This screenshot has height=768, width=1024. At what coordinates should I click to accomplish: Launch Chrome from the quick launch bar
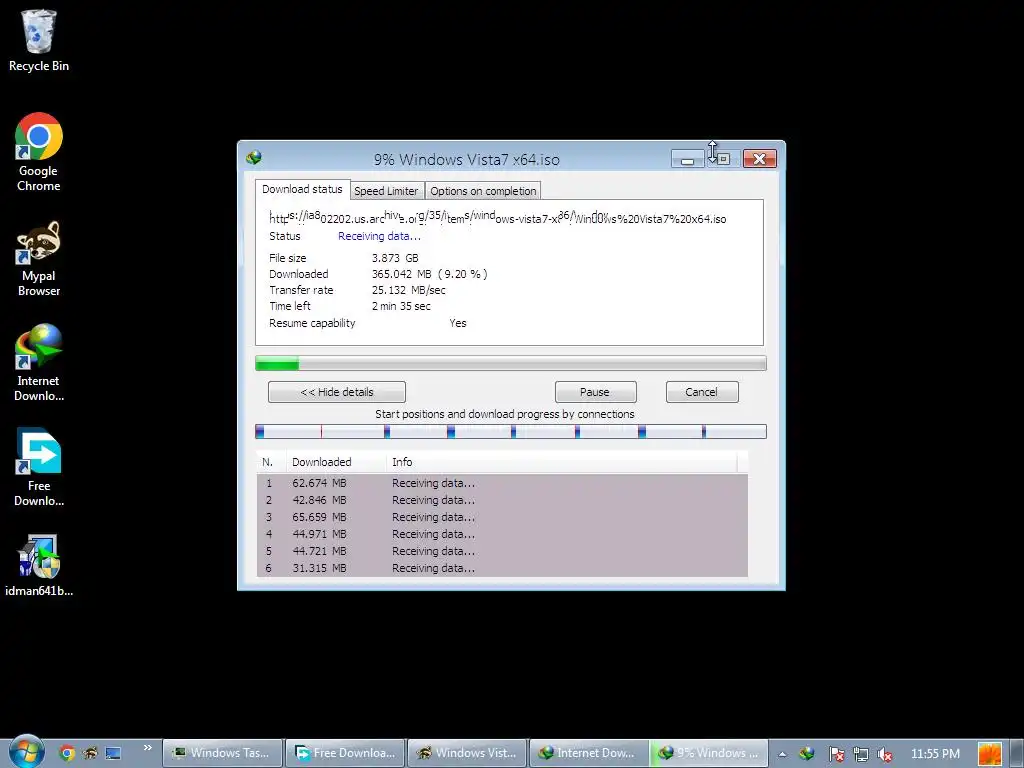point(67,753)
